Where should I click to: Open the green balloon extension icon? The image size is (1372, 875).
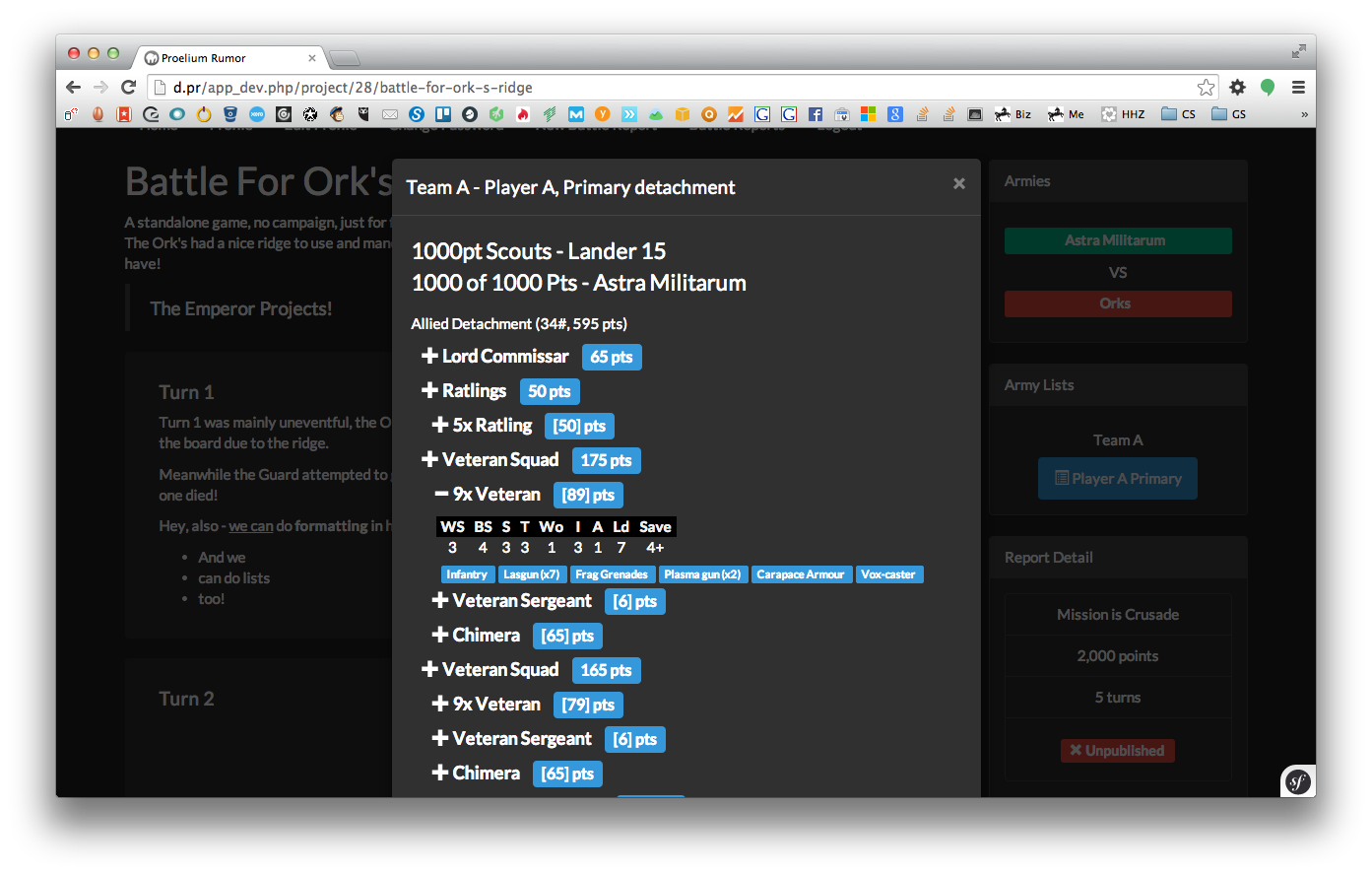(1268, 88)
